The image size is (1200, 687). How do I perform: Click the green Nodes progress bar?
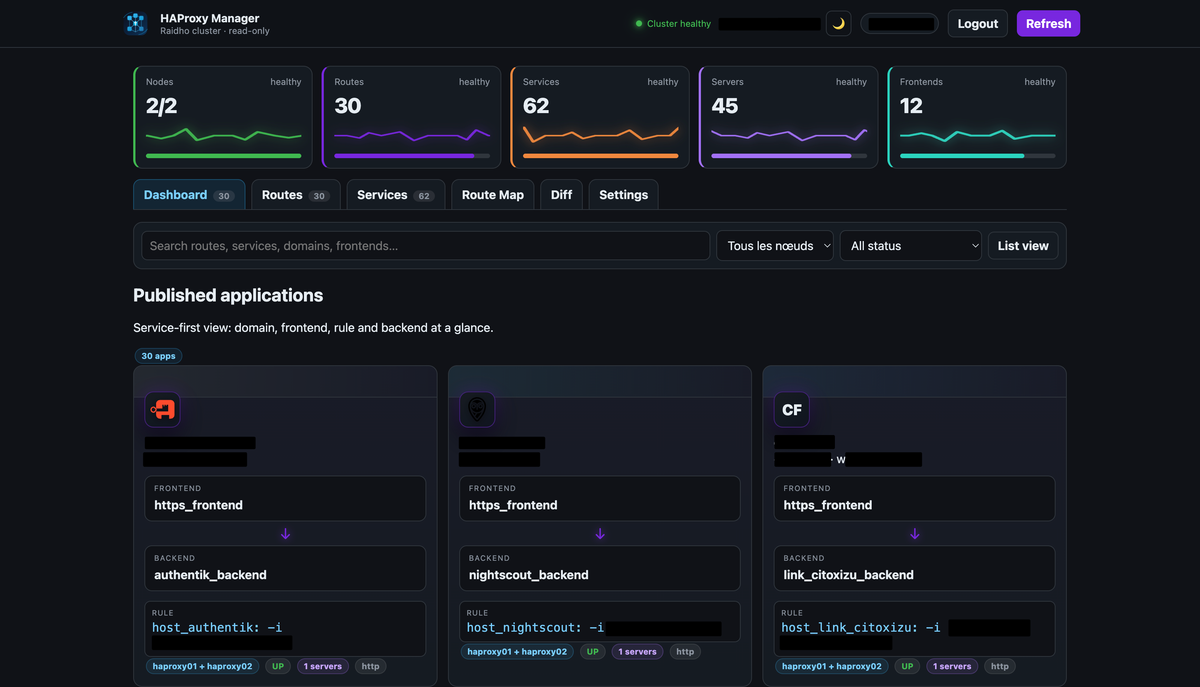223,156
